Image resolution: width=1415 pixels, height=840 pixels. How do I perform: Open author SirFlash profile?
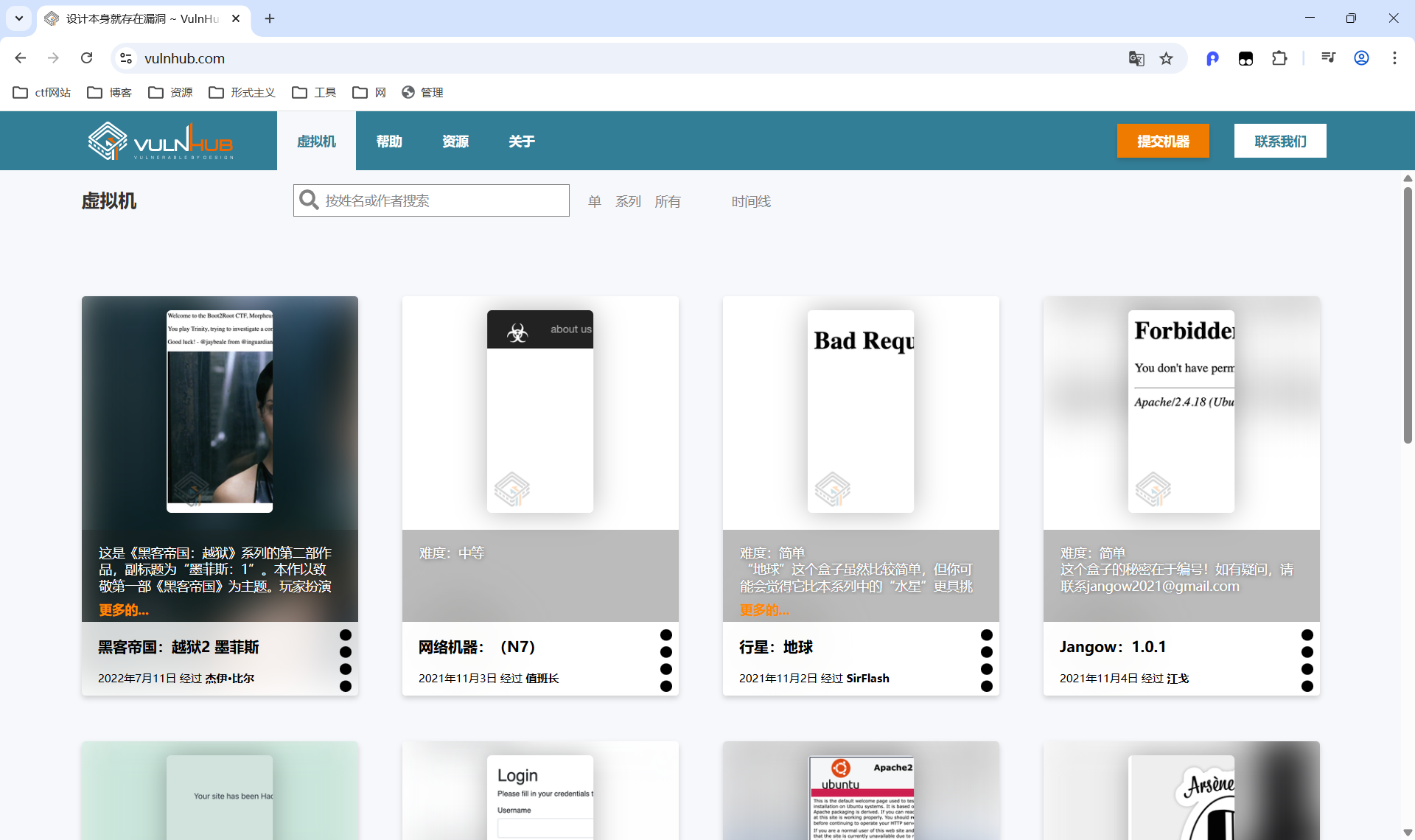click(x=868, y=678)
